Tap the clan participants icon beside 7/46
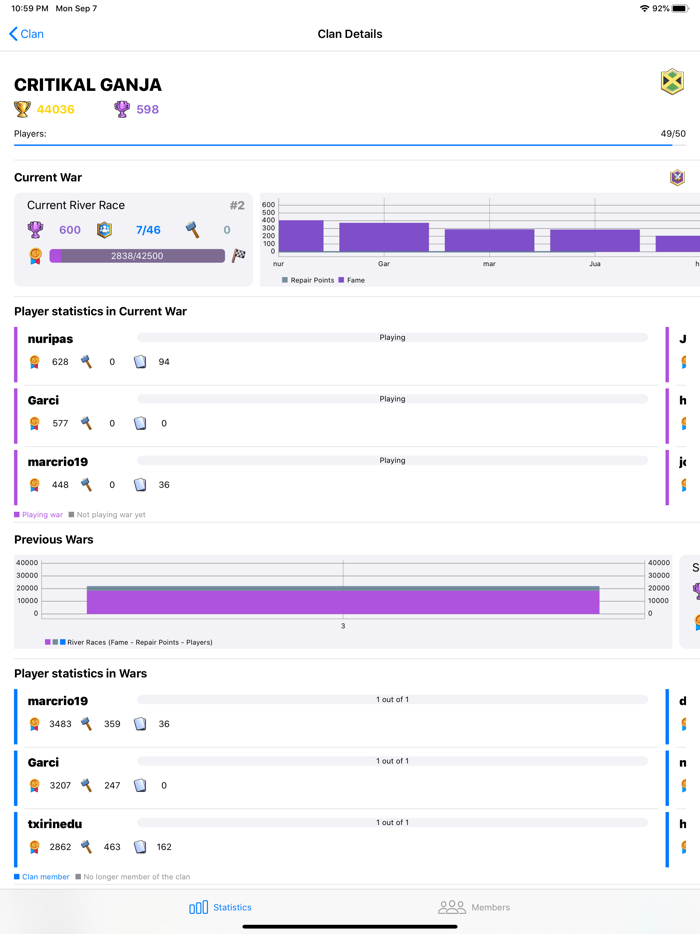This screenshot has width=700, height=934. [x=104, y=230]
